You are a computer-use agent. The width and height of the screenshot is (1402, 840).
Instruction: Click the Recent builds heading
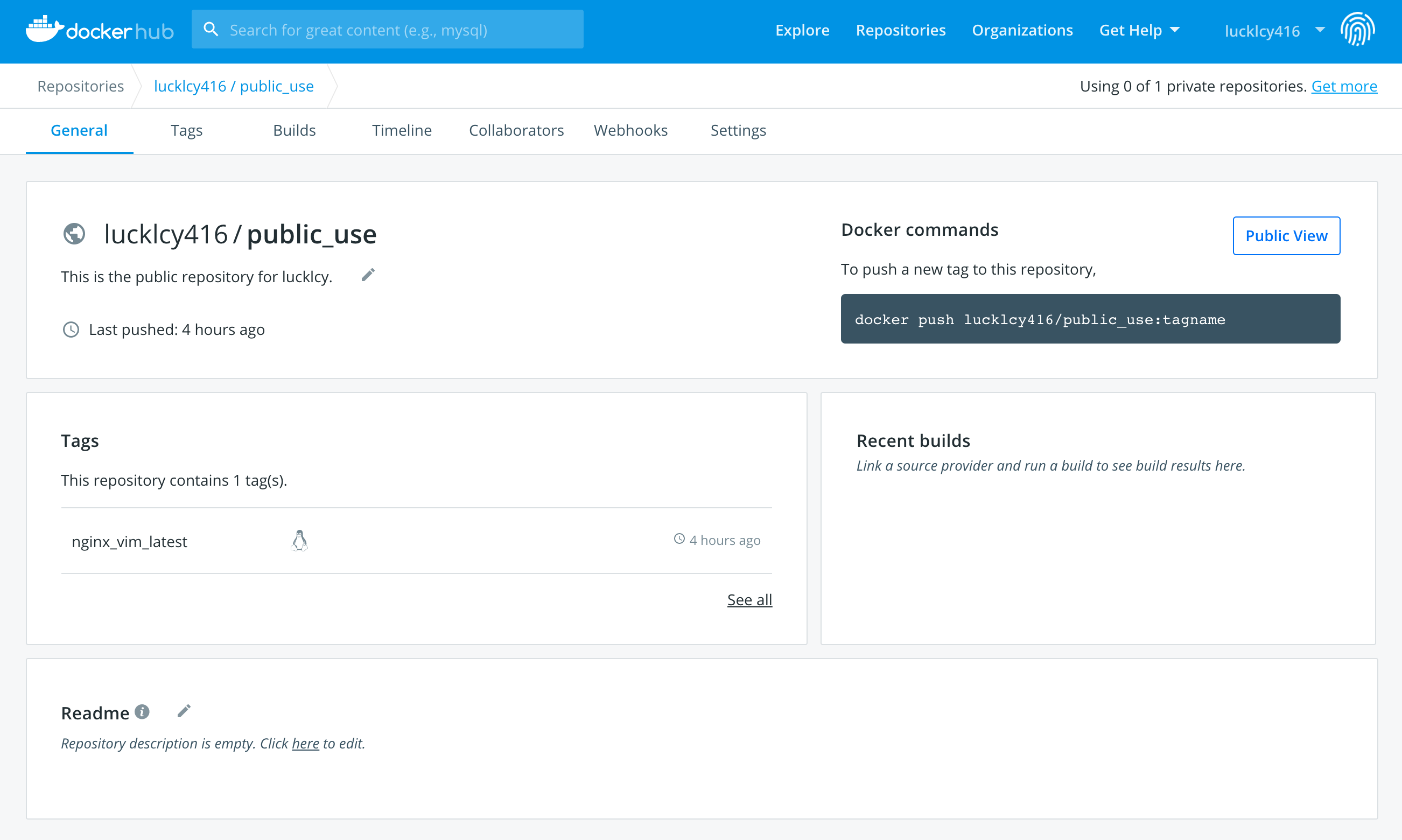(x=913, y=440)
